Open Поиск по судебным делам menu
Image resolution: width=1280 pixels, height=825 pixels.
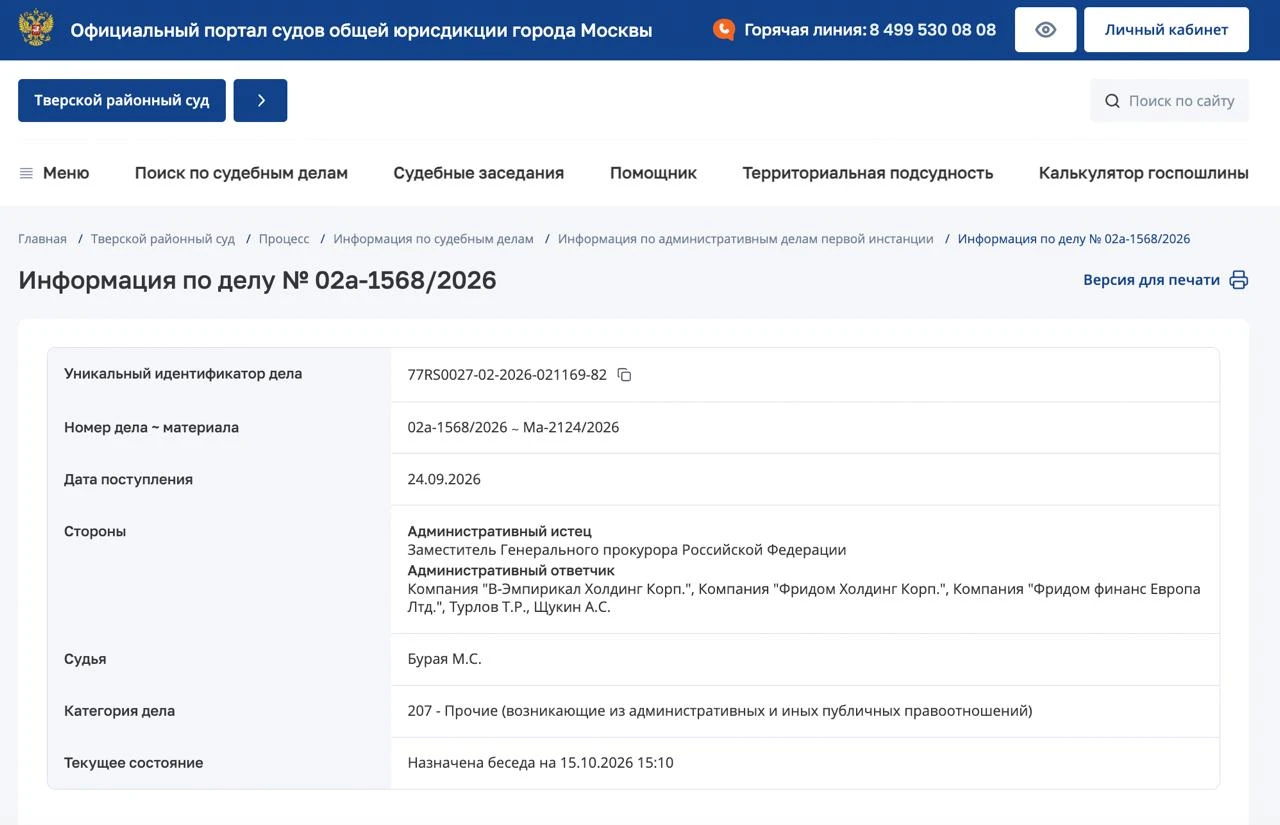coord(241,173)
